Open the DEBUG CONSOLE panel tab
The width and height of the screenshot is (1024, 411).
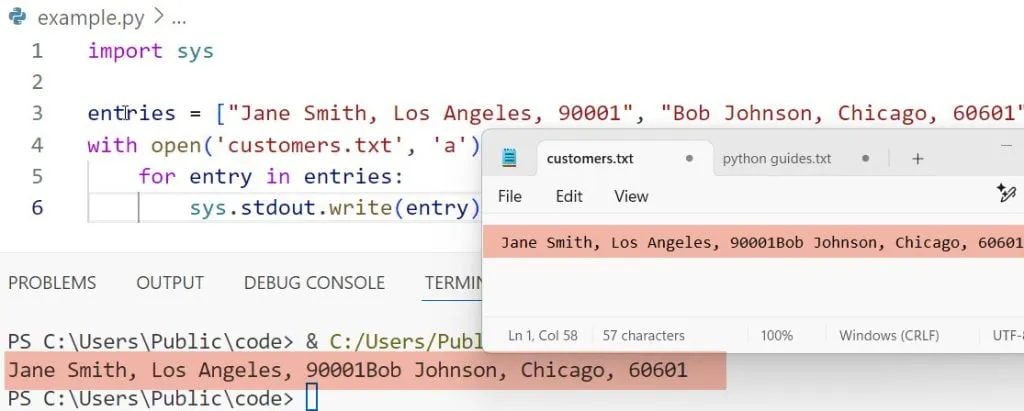[314, 283]
